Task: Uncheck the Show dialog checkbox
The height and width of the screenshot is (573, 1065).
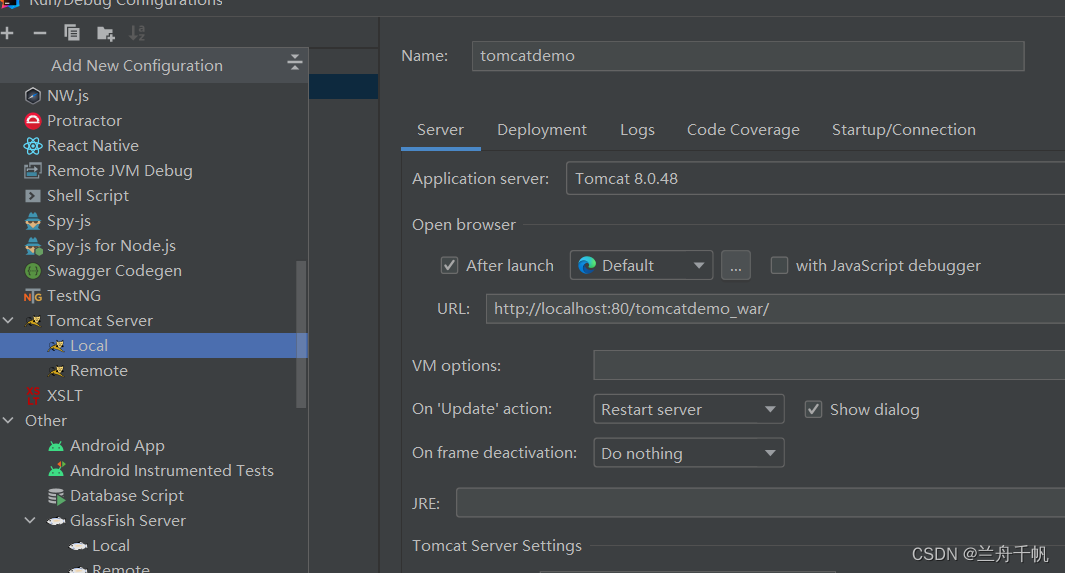Action: (x=813, y=409)
